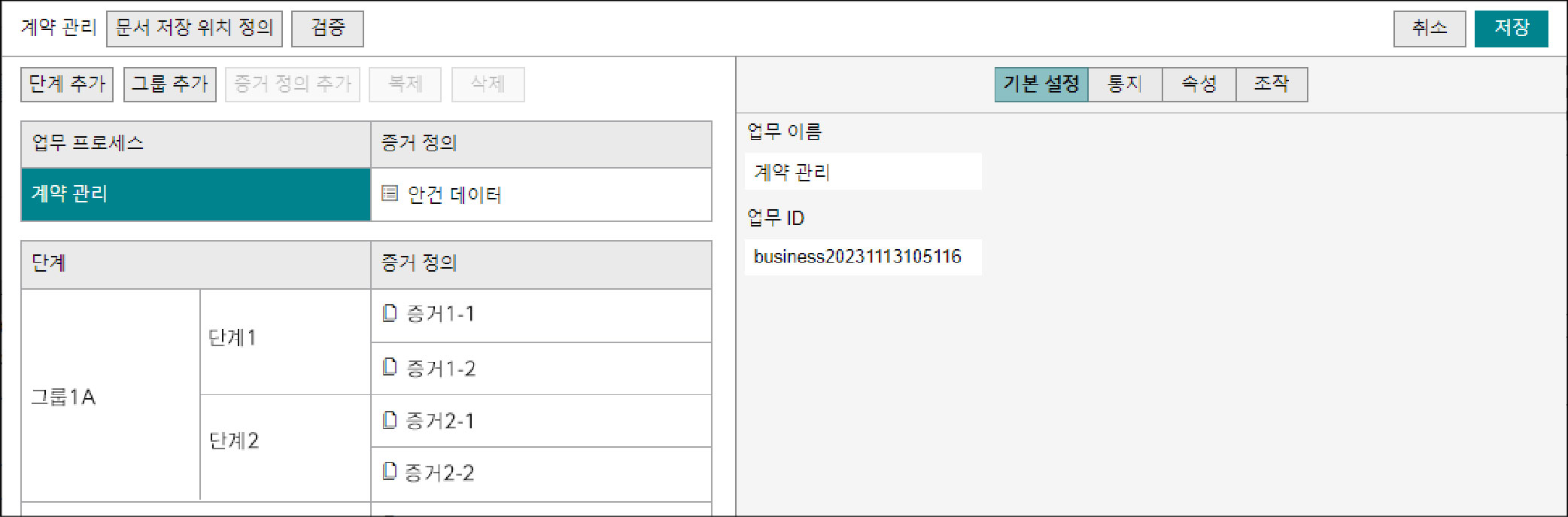Click the document icon beside 증거1-2
The image size is (1568, 517).
pos(390,366)
